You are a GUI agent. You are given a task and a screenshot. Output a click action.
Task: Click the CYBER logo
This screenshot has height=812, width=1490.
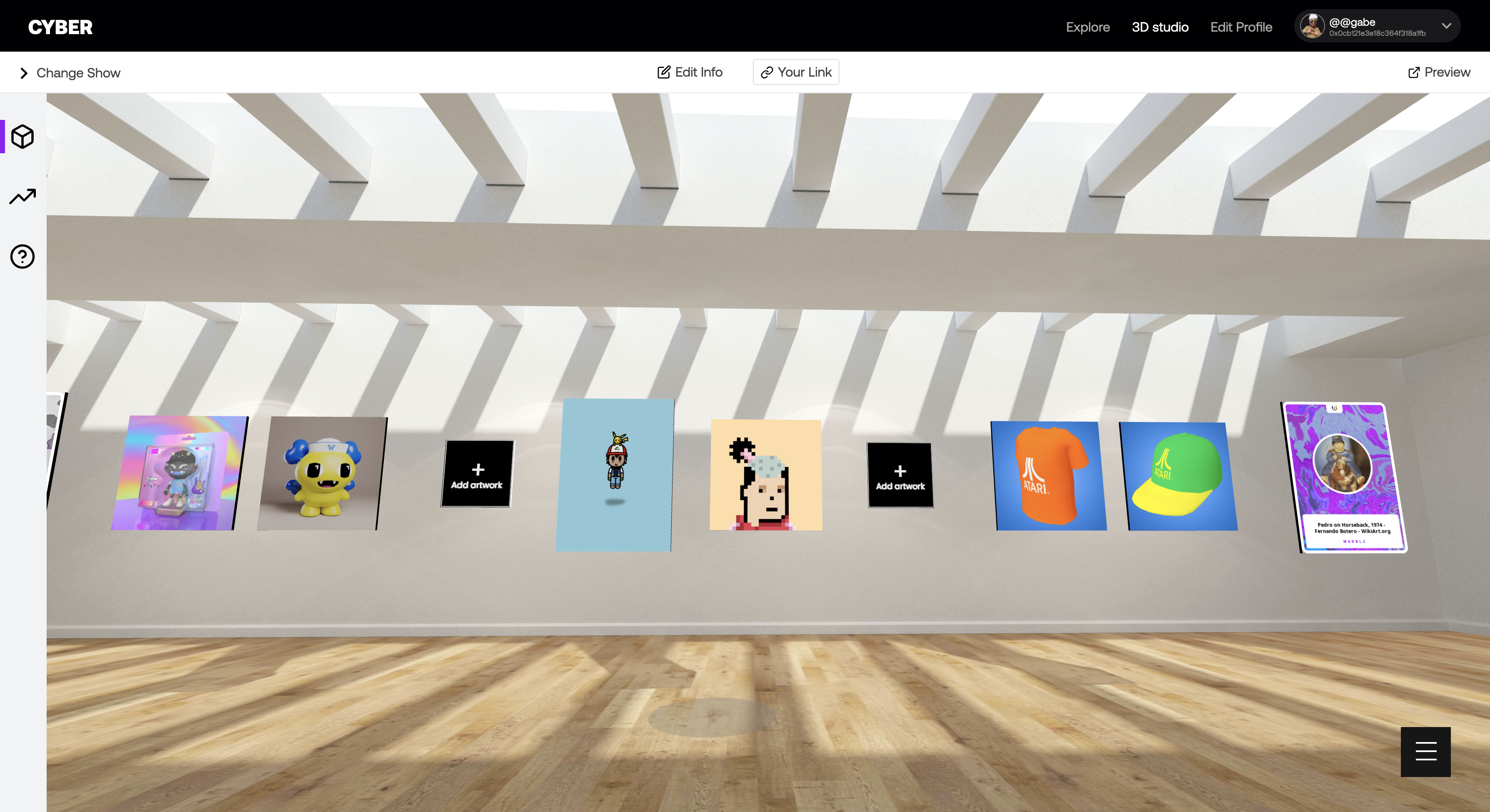pos(60,26)
